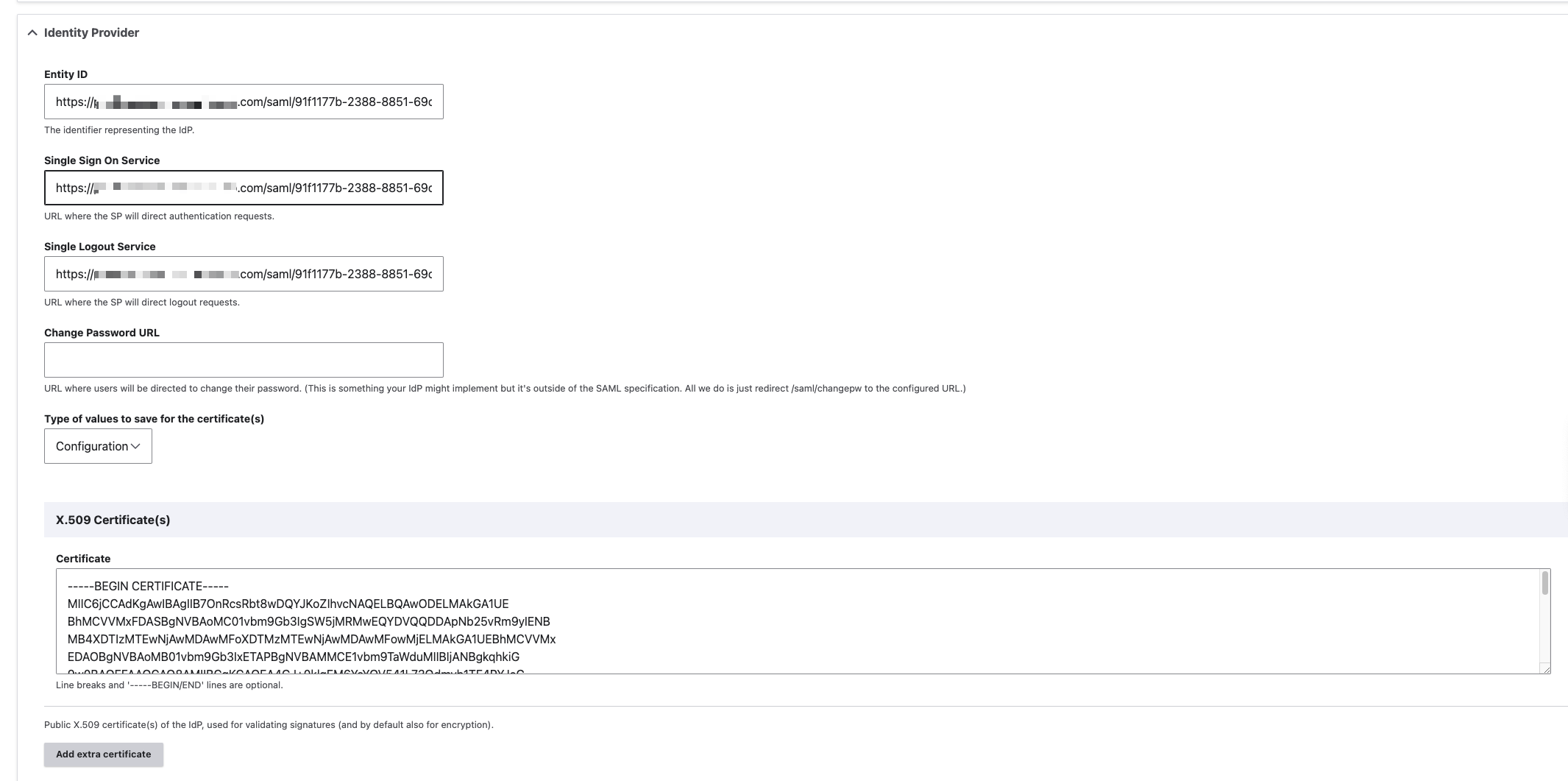1568x781 pixels.
Task: Click the Single Logout Service label
Action: 99,247
